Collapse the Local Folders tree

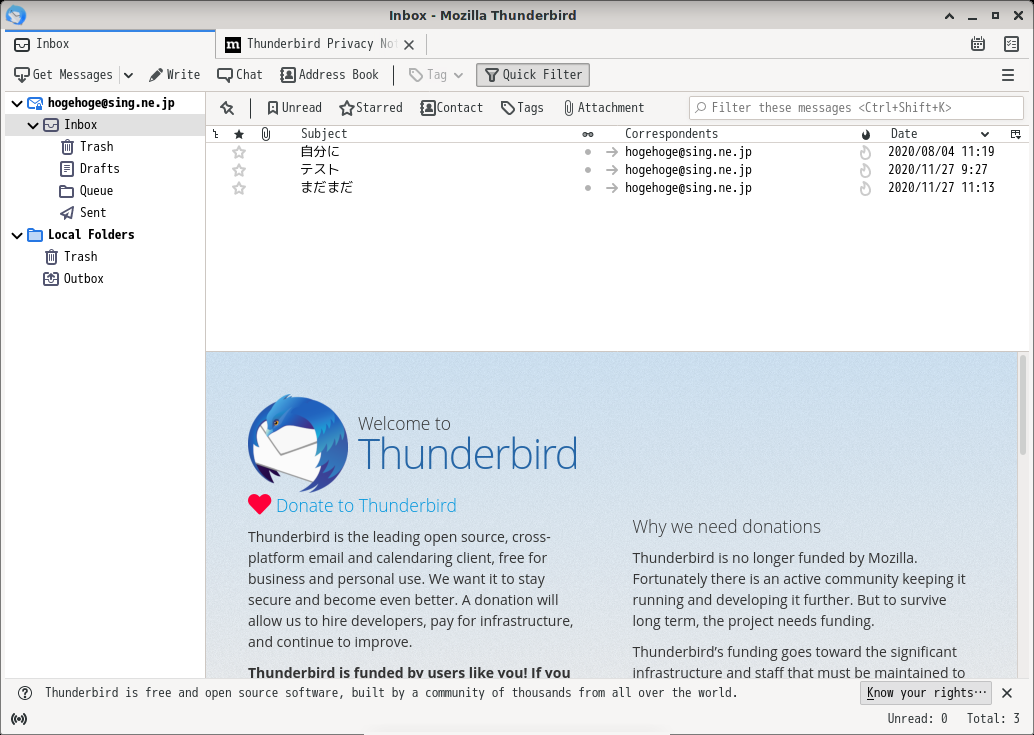click(17, 235)
